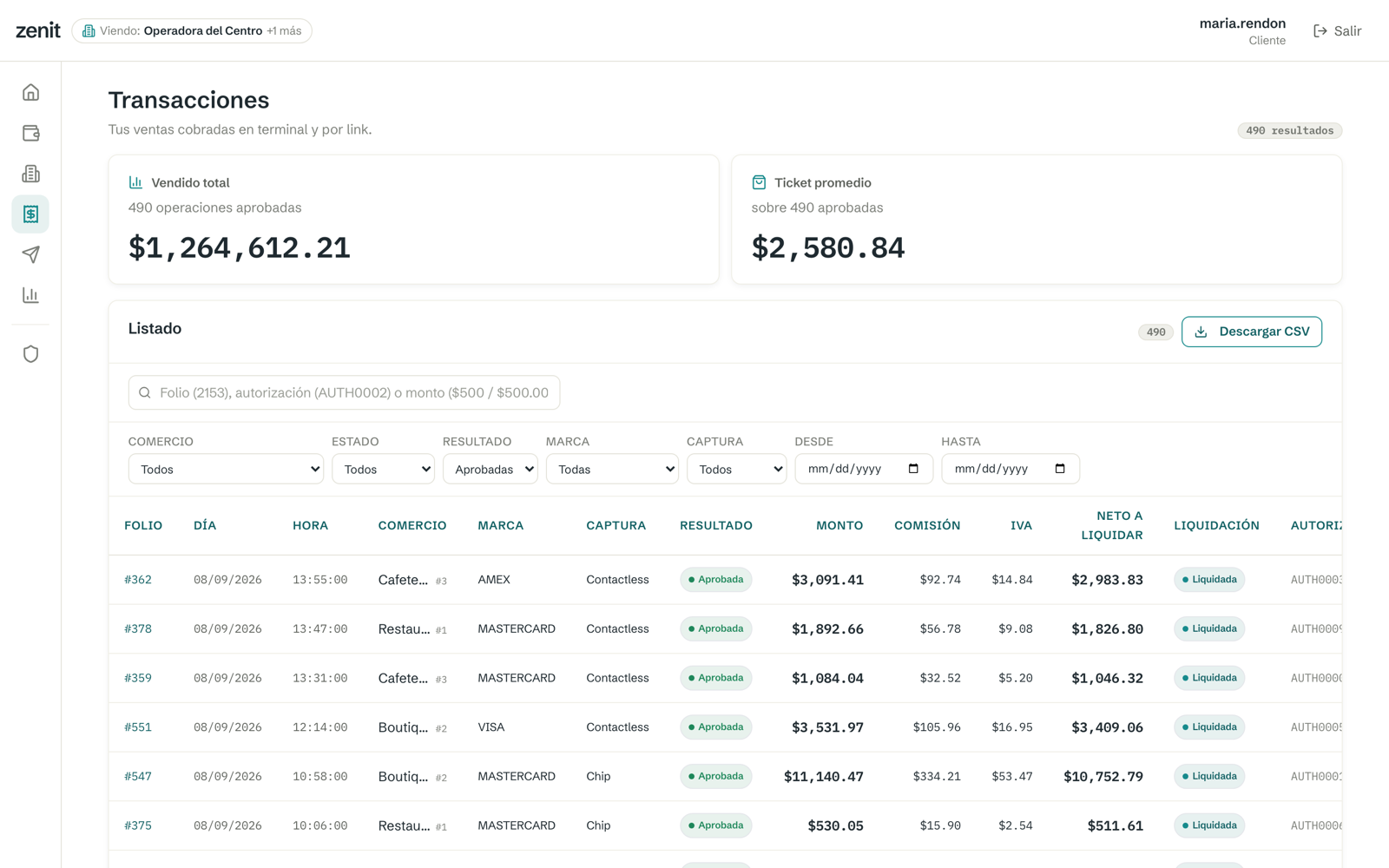This screenshot has height=868, width=1389.
Task: Click the Desde date field
Action: point(864,469)
